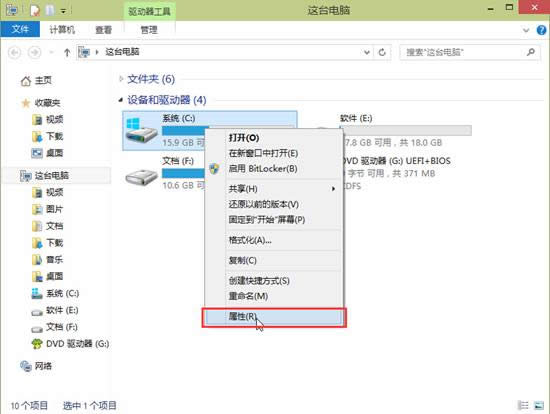Expand the 共享(H) submenu arrow

pos(334,189)
